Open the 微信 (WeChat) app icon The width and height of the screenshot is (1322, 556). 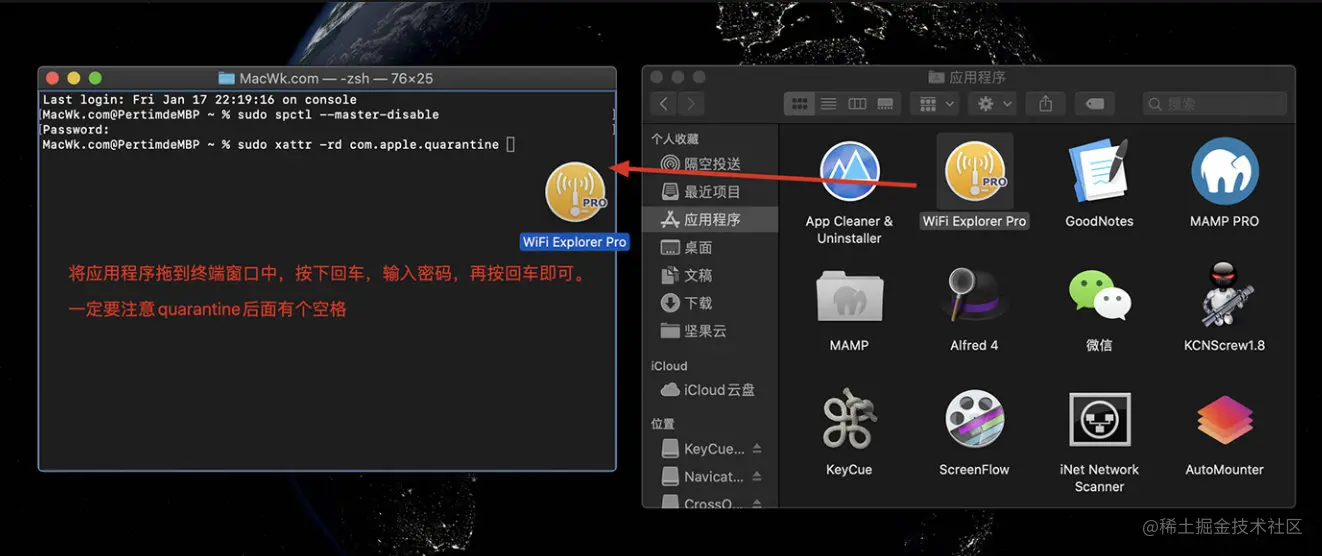click(1099, 296)
